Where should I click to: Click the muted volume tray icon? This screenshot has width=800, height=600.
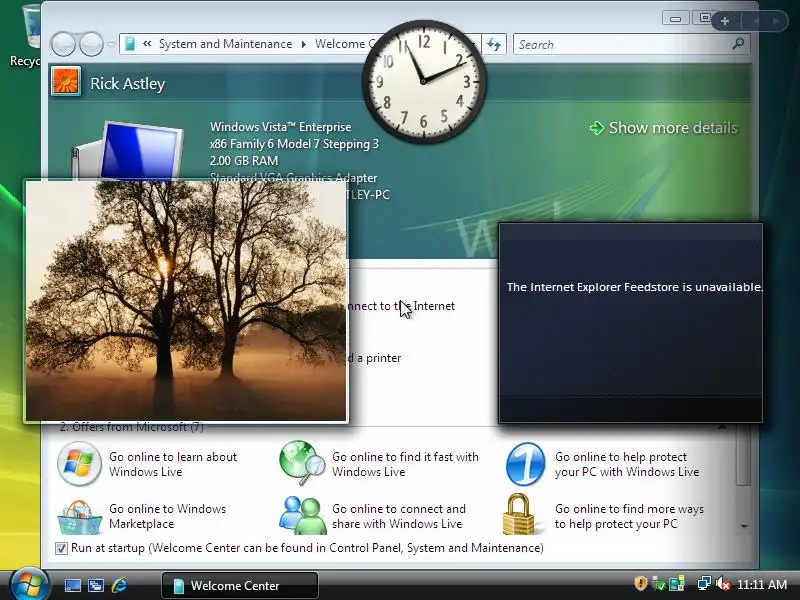(723, 583)
